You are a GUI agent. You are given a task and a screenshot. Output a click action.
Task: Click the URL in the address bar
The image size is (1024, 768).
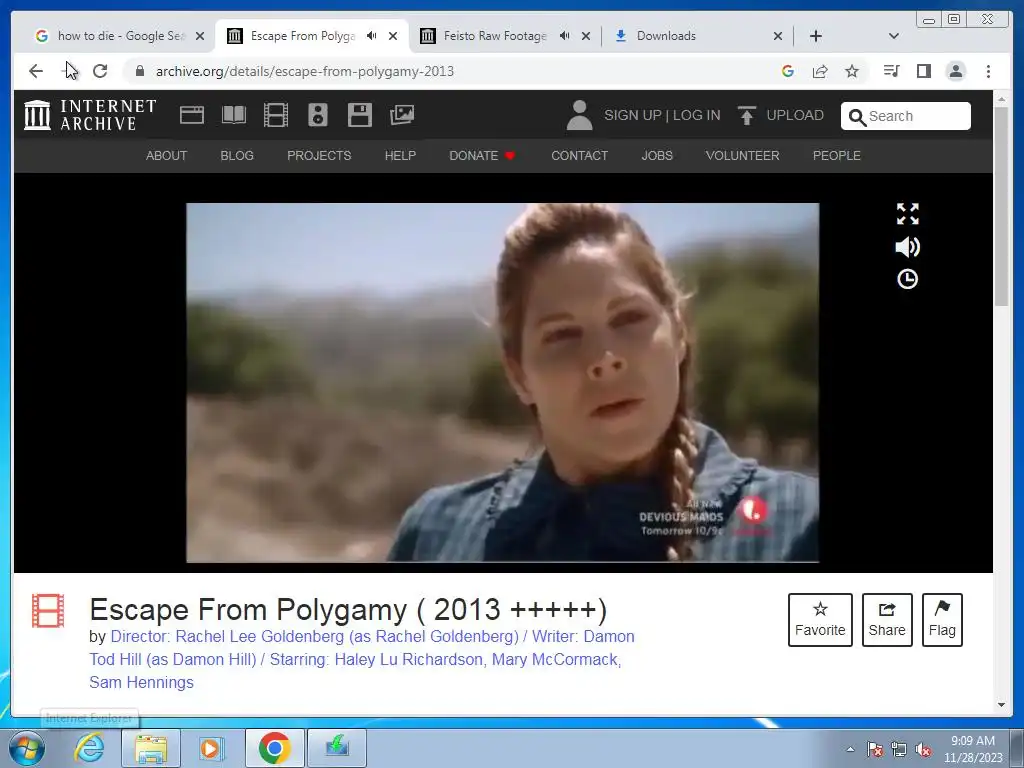click(x=305, y=71)
